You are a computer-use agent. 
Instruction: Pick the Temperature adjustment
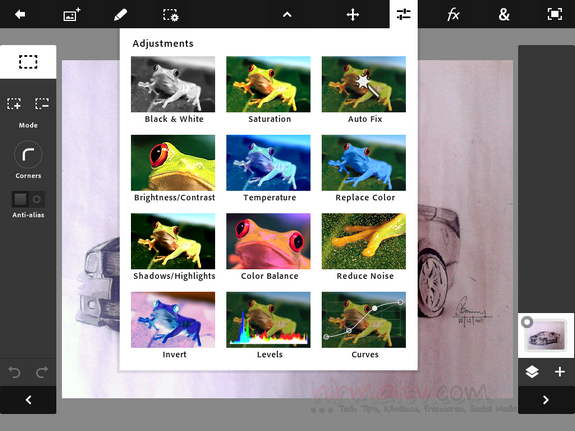point(268,168)
